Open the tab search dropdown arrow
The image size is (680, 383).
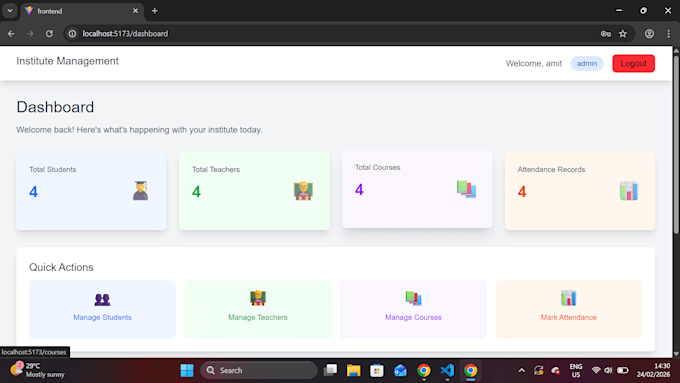(x=10, y=11)
